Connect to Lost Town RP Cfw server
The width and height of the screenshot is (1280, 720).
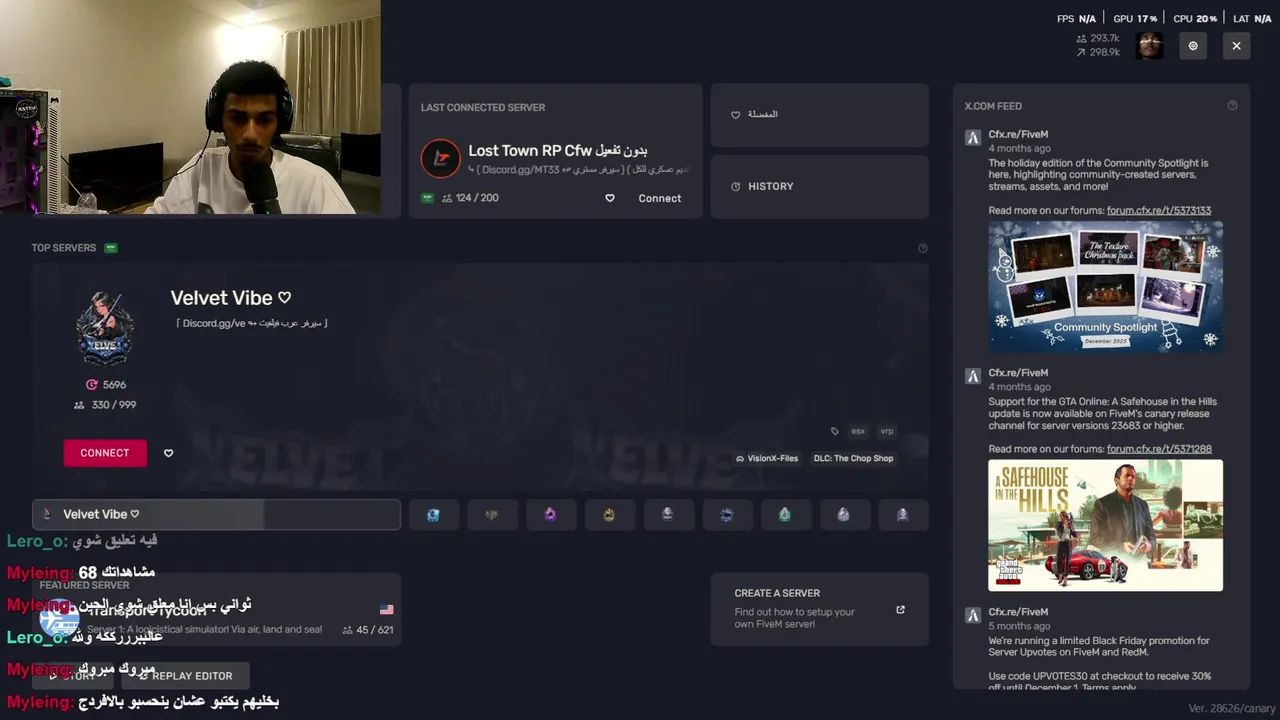click(660, 198)
